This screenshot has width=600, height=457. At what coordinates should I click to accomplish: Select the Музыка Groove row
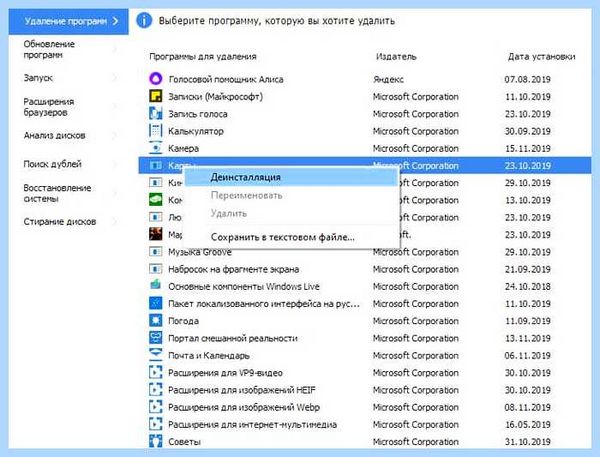pos(365,252)
